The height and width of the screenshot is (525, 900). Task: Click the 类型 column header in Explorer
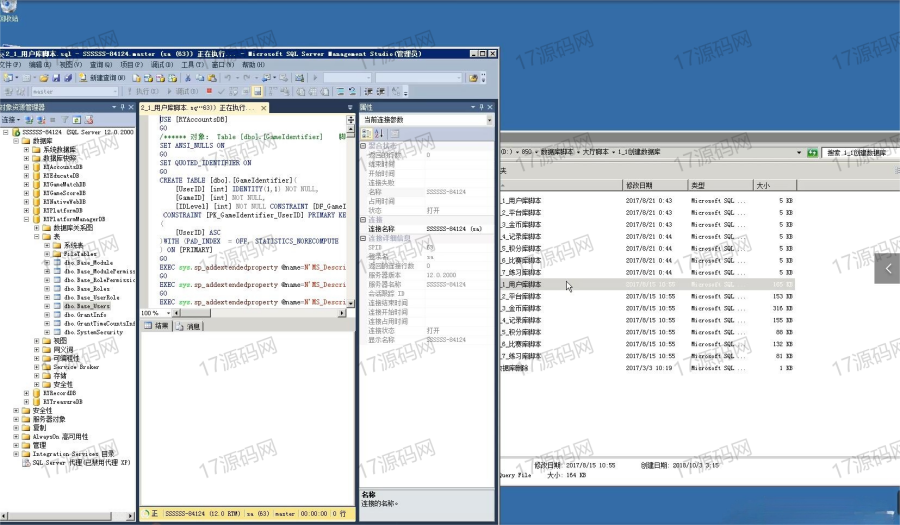click(x=720, y=185)
